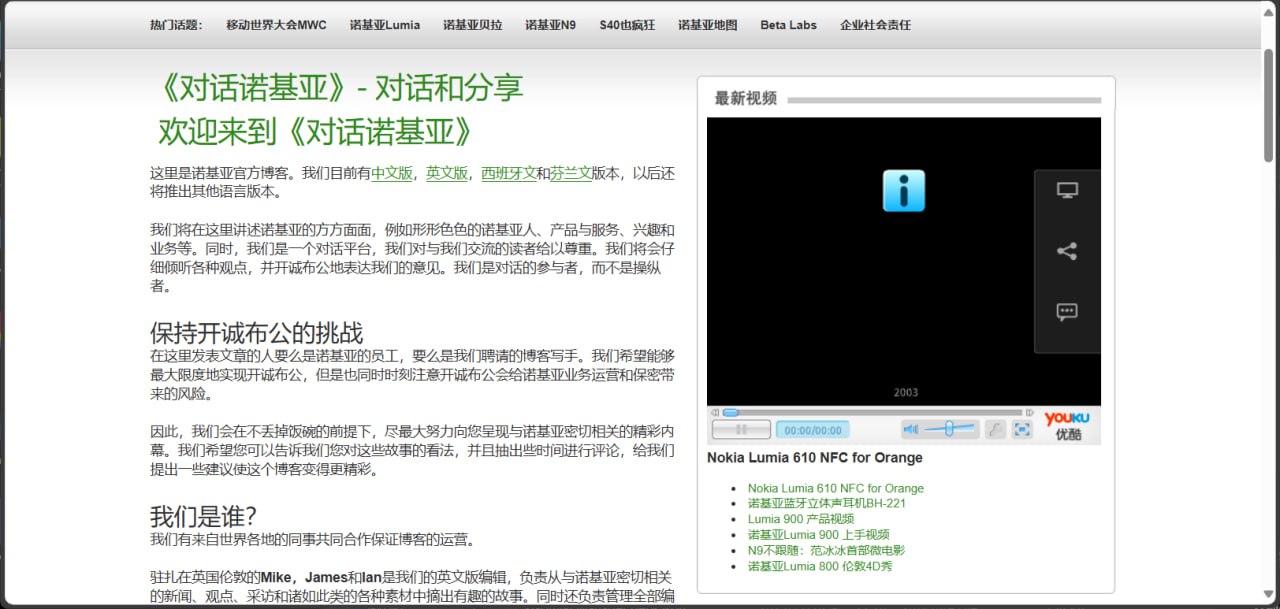Click the page vertical scrollbar thumb
Screen dimensions: 1280x609
point(1269,105)
